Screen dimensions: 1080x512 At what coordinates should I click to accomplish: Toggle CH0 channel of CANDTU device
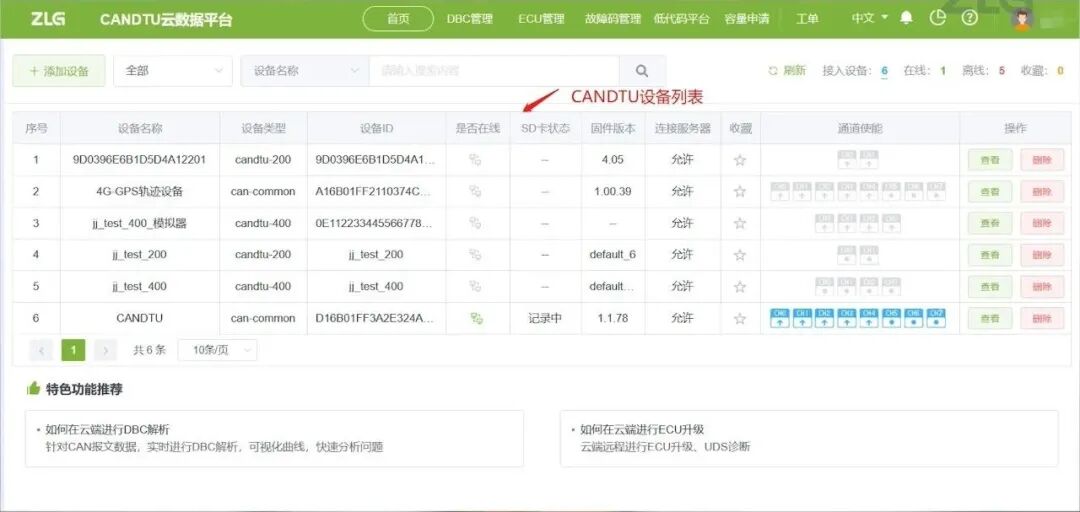[x=780, y=318]
